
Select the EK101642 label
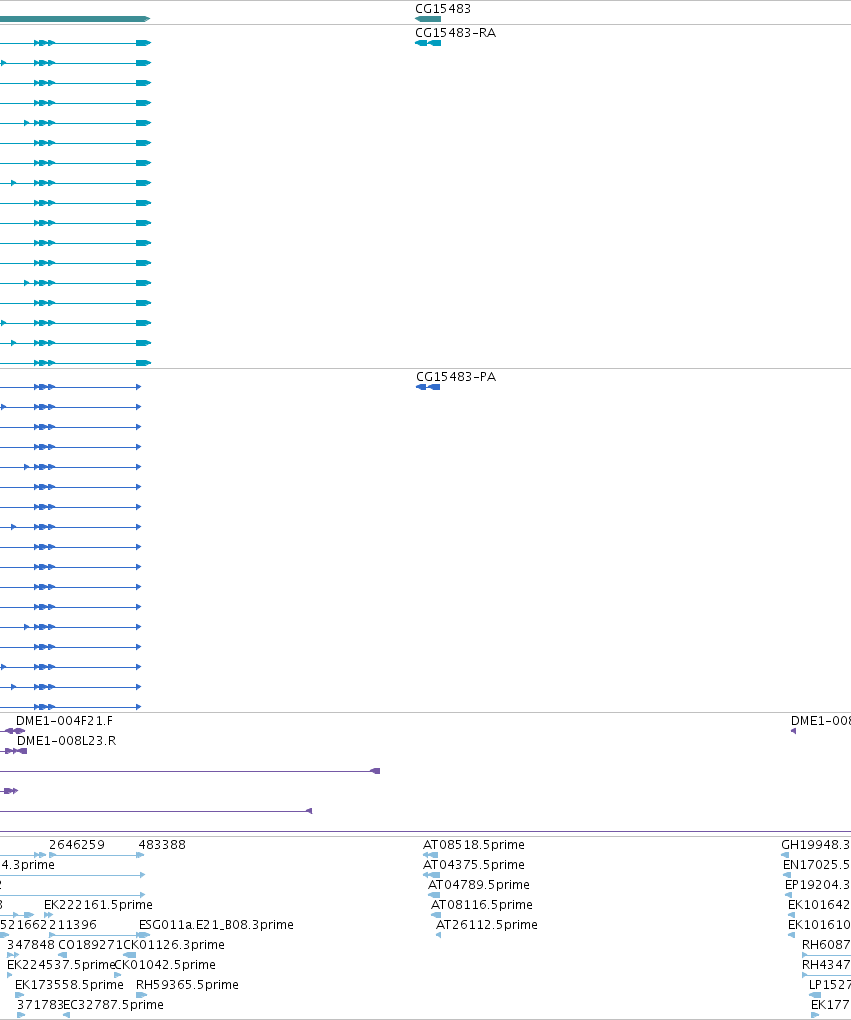[819, 904]
